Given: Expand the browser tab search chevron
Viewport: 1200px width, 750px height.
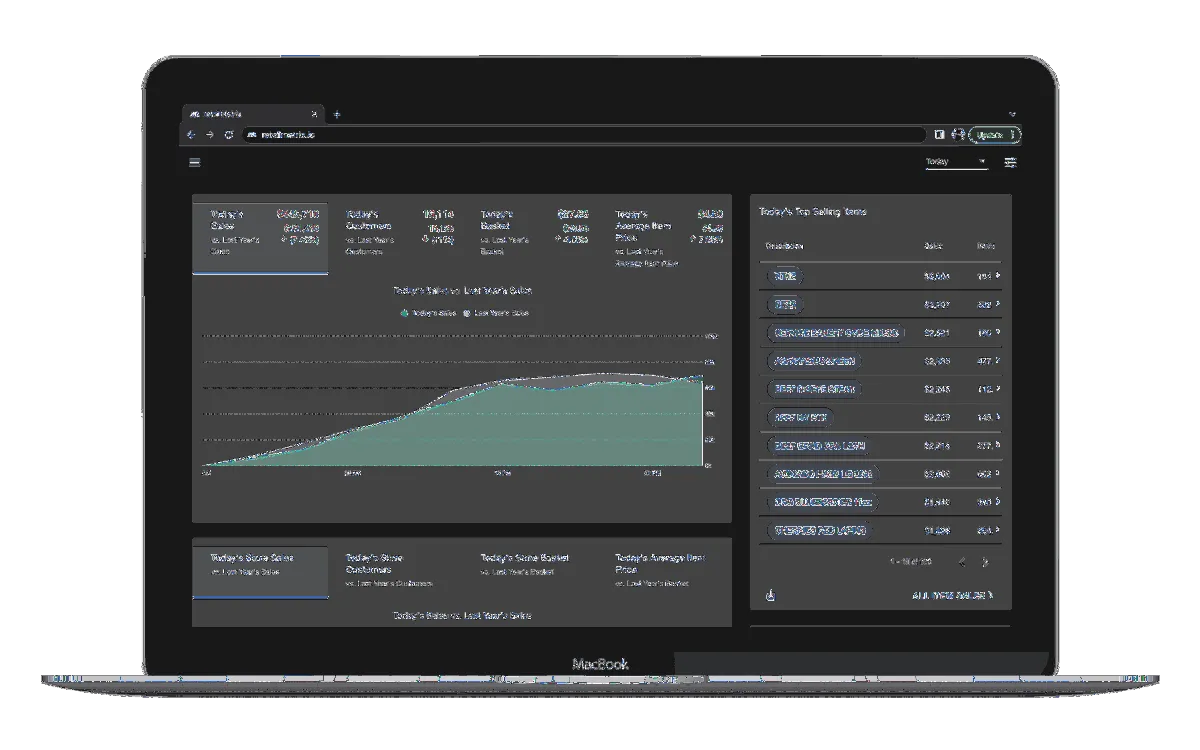Looking at the screenshot, I should coord(1011,114).
